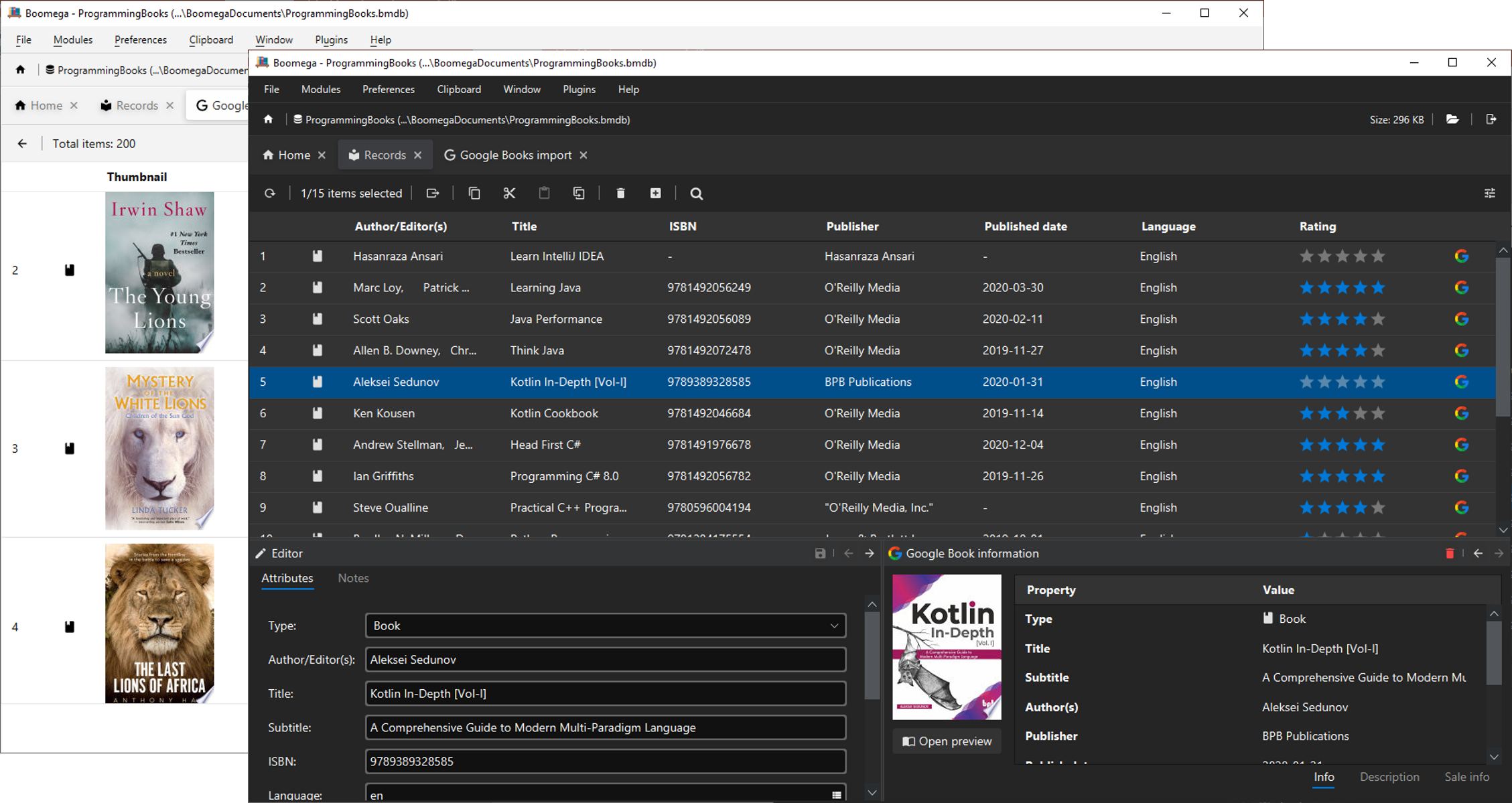Click the Title input field in editor
Screen dimensions: 1512x803
click(x=604, y=693)
